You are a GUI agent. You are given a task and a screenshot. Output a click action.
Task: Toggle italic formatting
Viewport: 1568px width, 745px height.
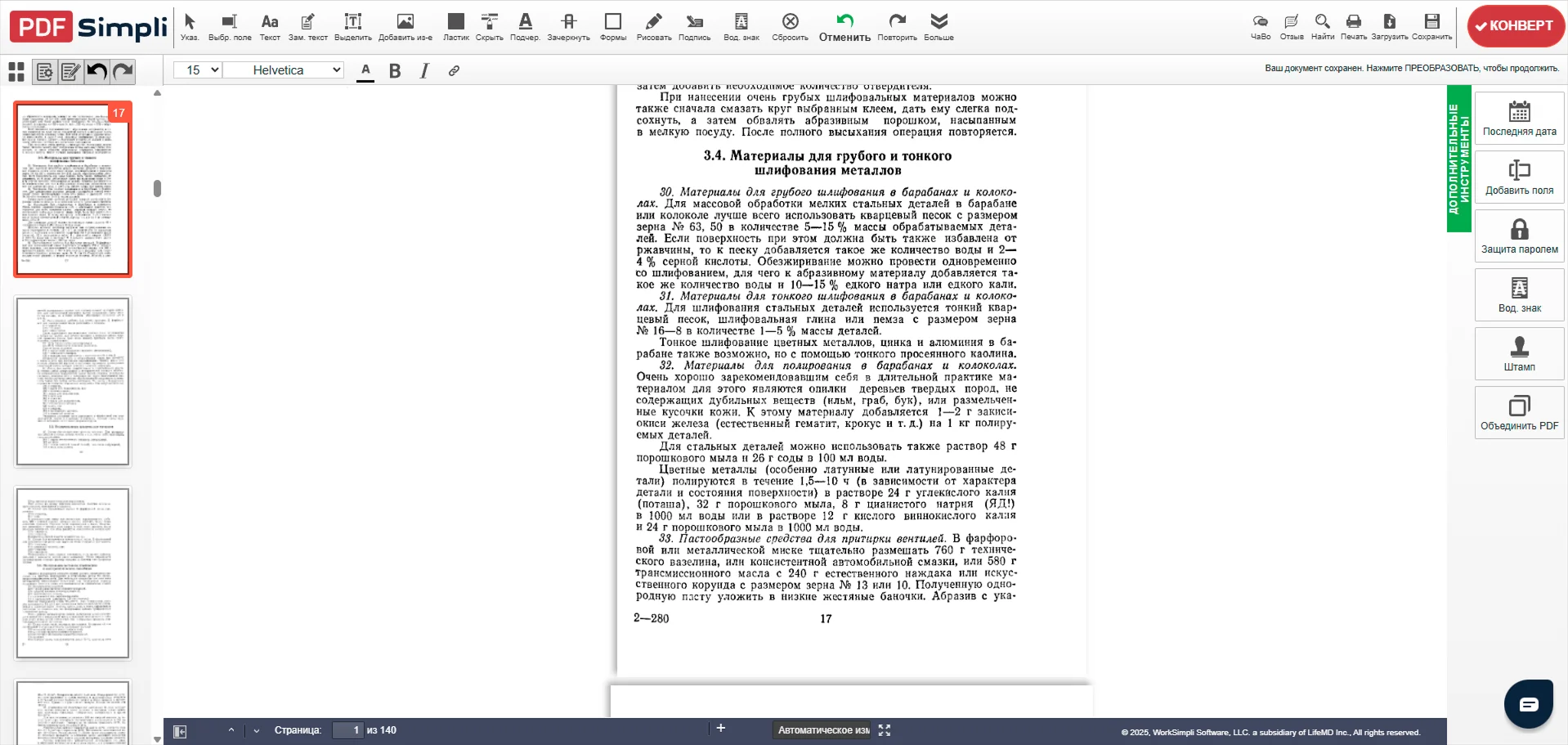click(x=424, y=71)
